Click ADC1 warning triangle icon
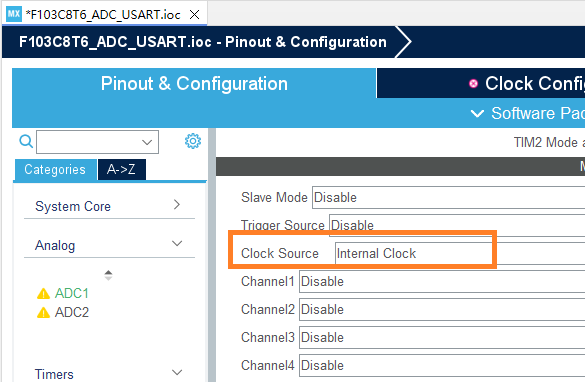585x382 pixels. pos(43,294)
